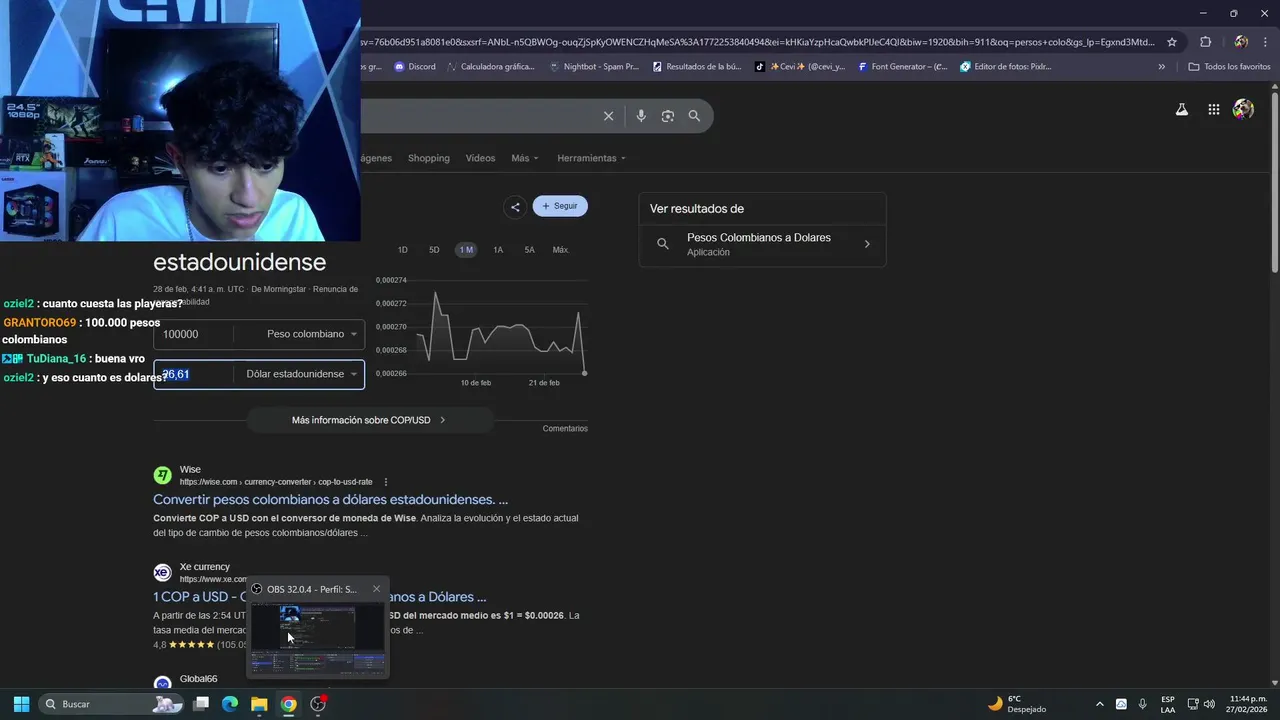1280x720 pixels.
Task: Open the Chrome profile avatar in the toolbar
Action: click(x=1241, y=42)
